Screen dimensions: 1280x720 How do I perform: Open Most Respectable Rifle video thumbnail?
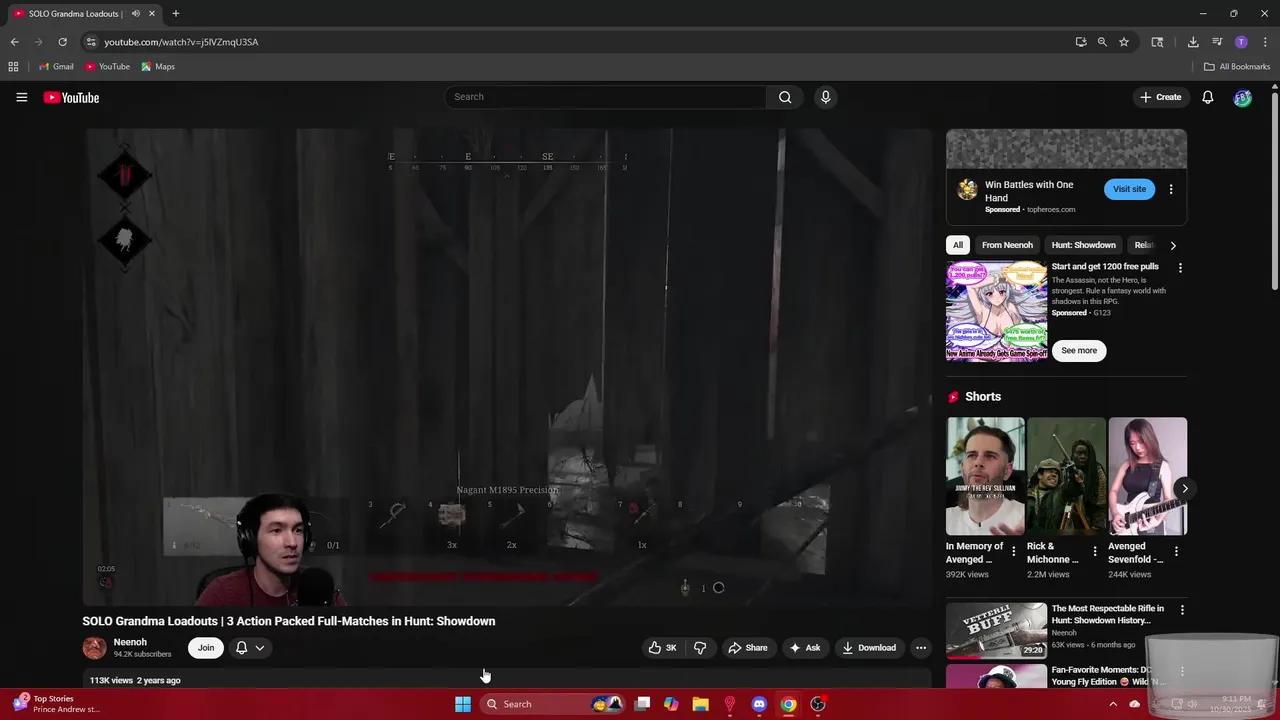click(996, 630)
